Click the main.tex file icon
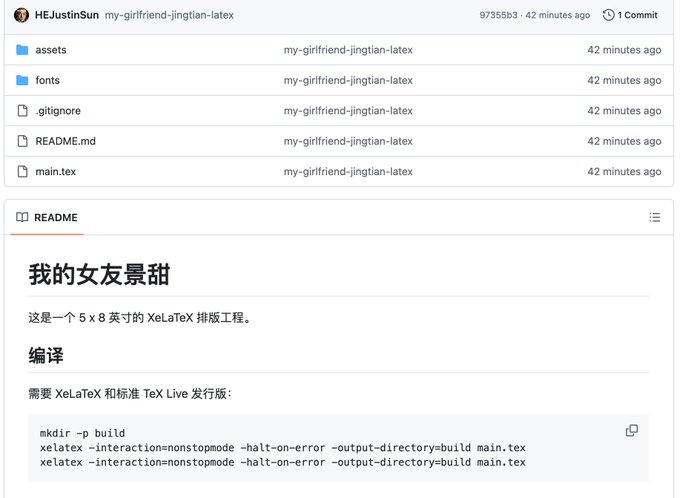The width and height of the screenshot is (680, 498). click(22, 171)
